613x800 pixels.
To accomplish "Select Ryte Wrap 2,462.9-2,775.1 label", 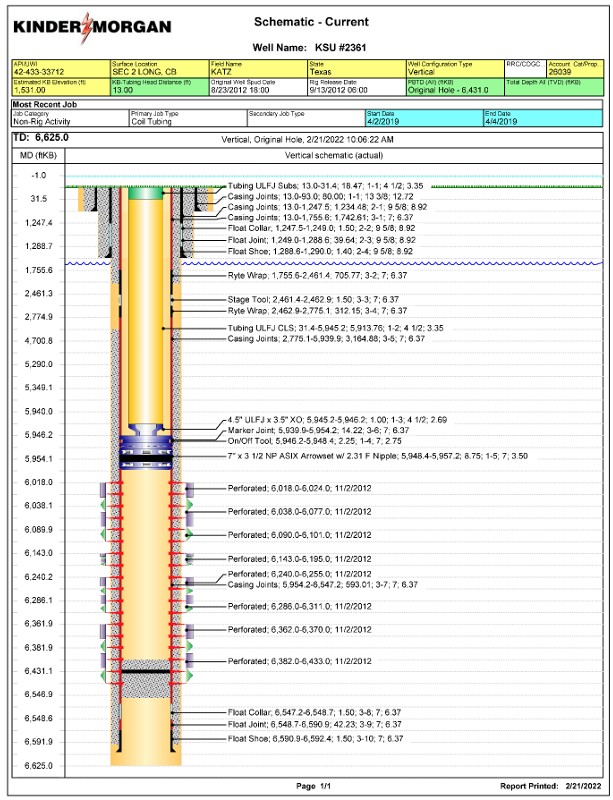I will coord(317,311).
